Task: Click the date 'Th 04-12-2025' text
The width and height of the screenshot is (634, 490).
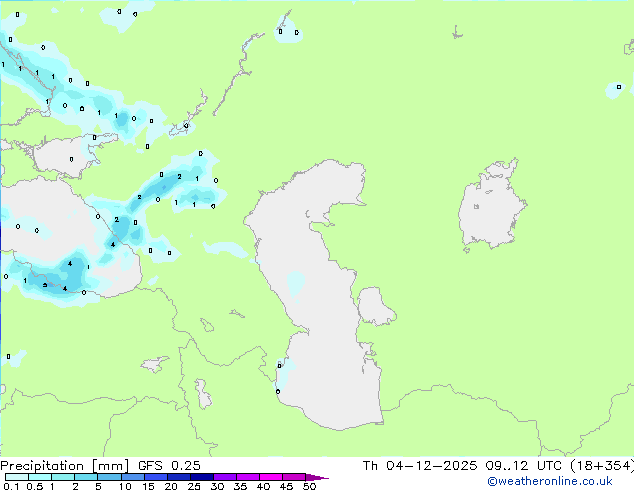Action: 420,466
